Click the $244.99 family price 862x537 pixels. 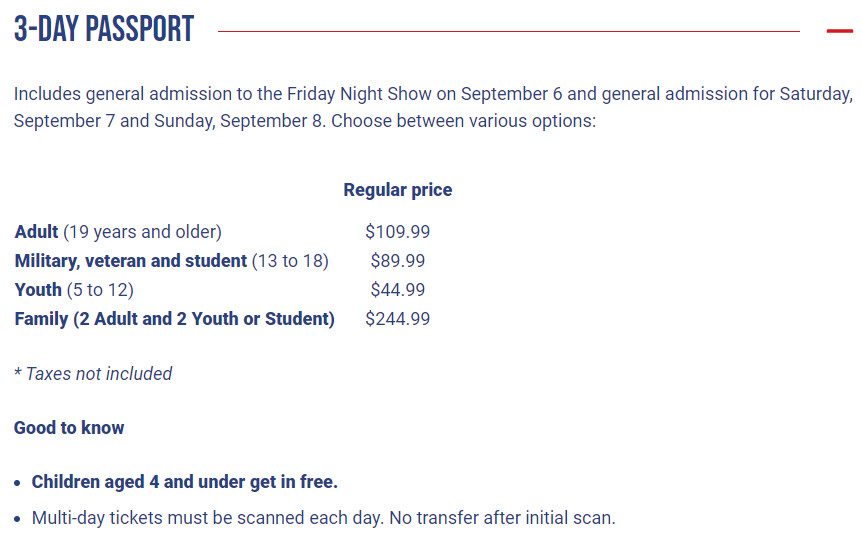[x=397, y=319]
